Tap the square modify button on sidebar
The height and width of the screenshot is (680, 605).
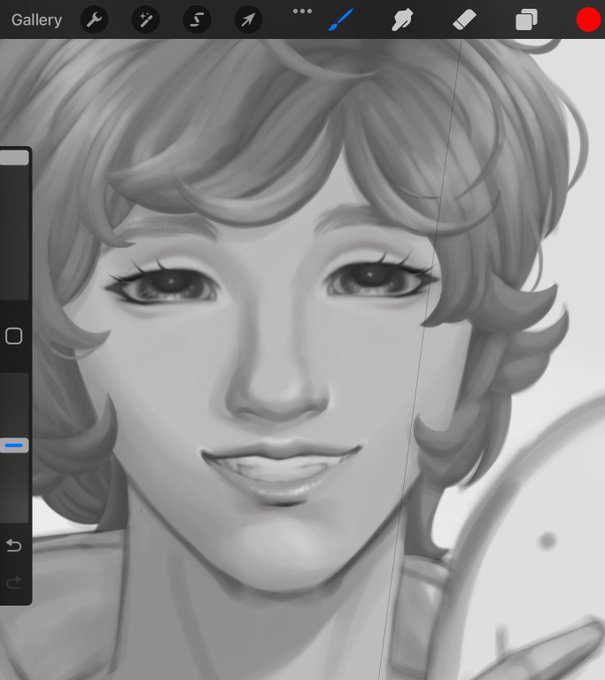pos(14,336)
